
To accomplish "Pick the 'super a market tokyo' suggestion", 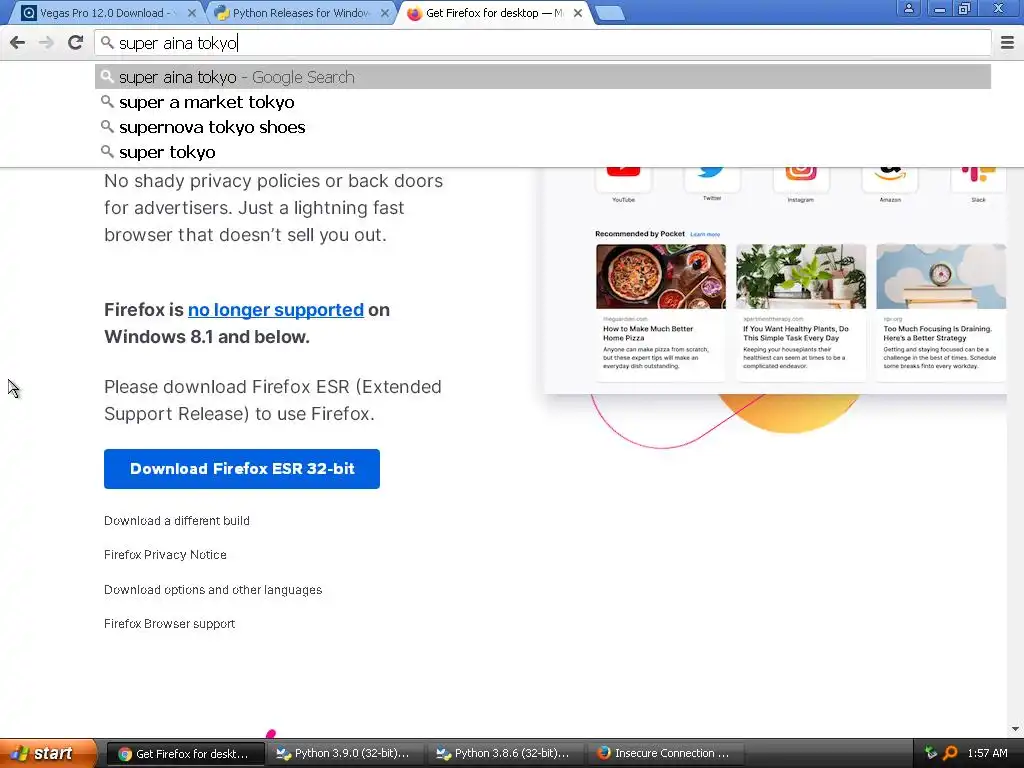I will 543,102.
